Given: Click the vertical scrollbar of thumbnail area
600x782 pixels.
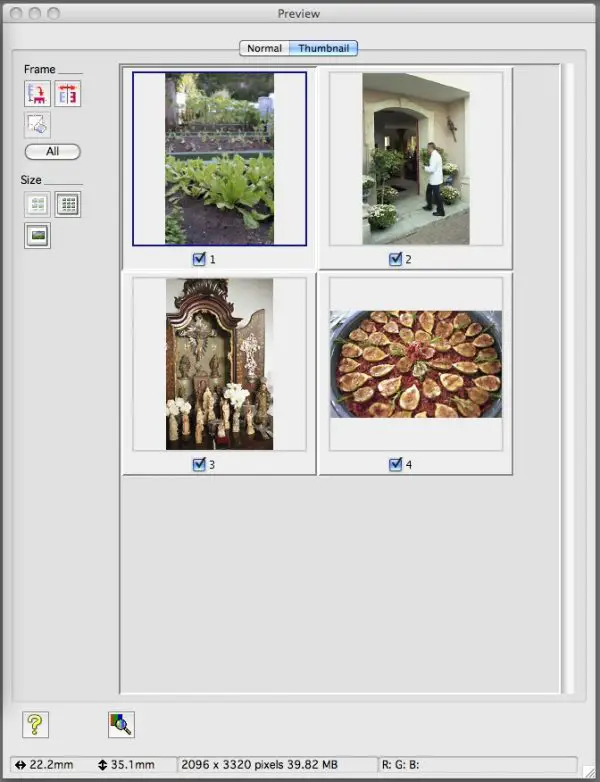Looking at the screenshot, I should (567, 380).
